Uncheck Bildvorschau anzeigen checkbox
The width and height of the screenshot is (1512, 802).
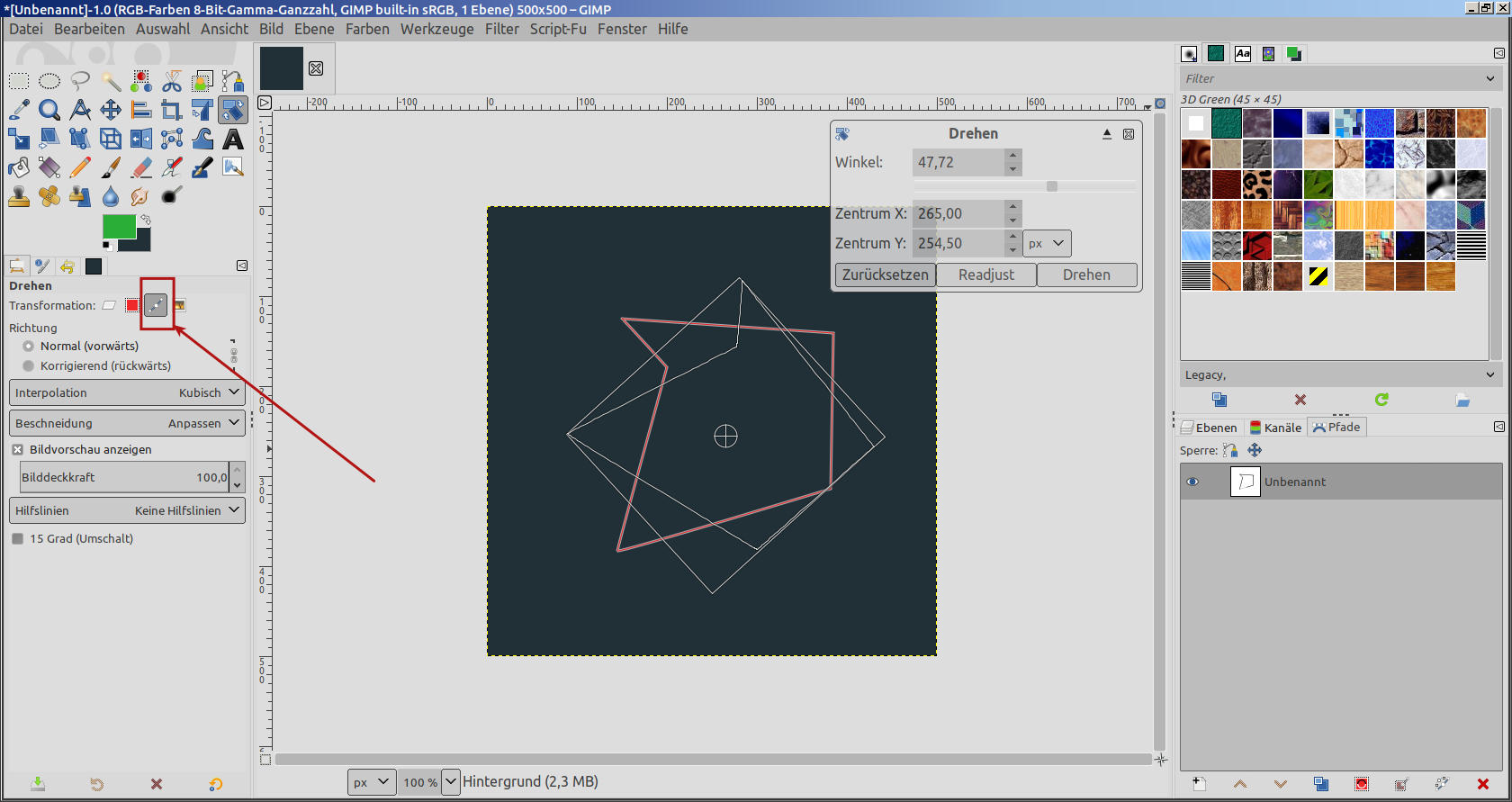point(17,449)
